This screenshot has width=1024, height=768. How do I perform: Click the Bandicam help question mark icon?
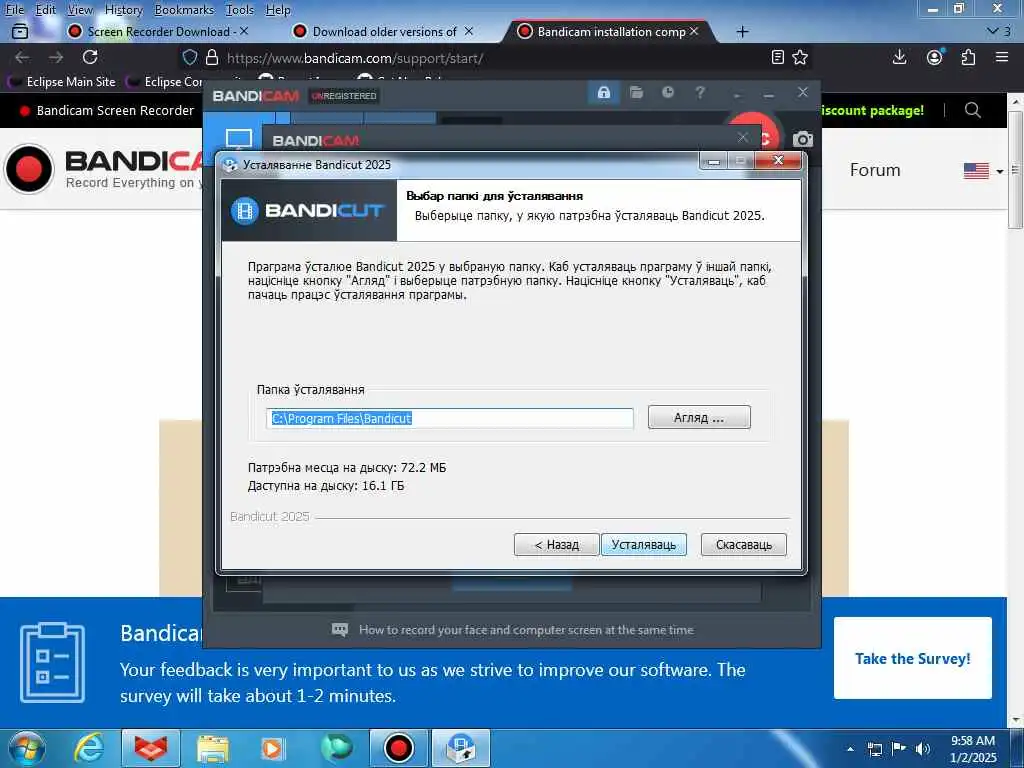pos(699,92)
